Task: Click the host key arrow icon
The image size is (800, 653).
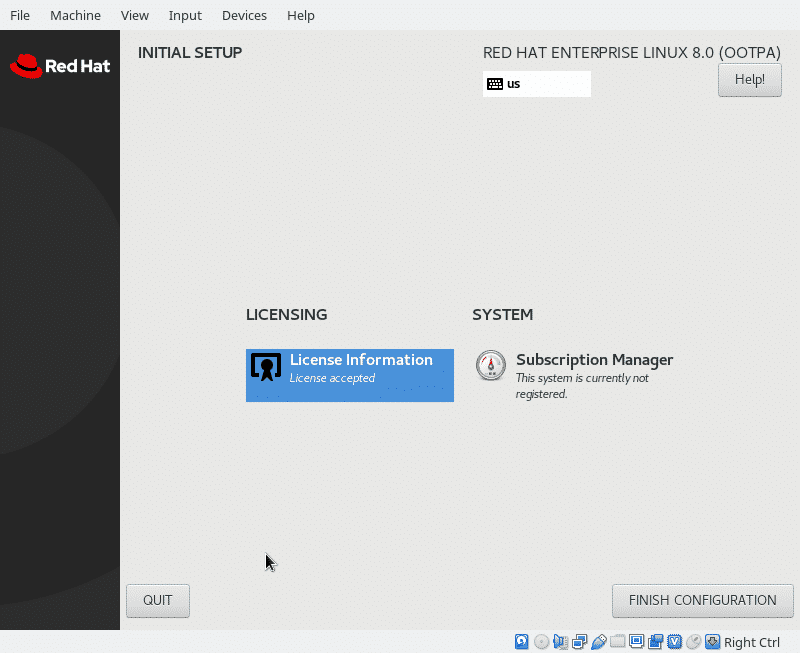Action: [x=712, y=641]
